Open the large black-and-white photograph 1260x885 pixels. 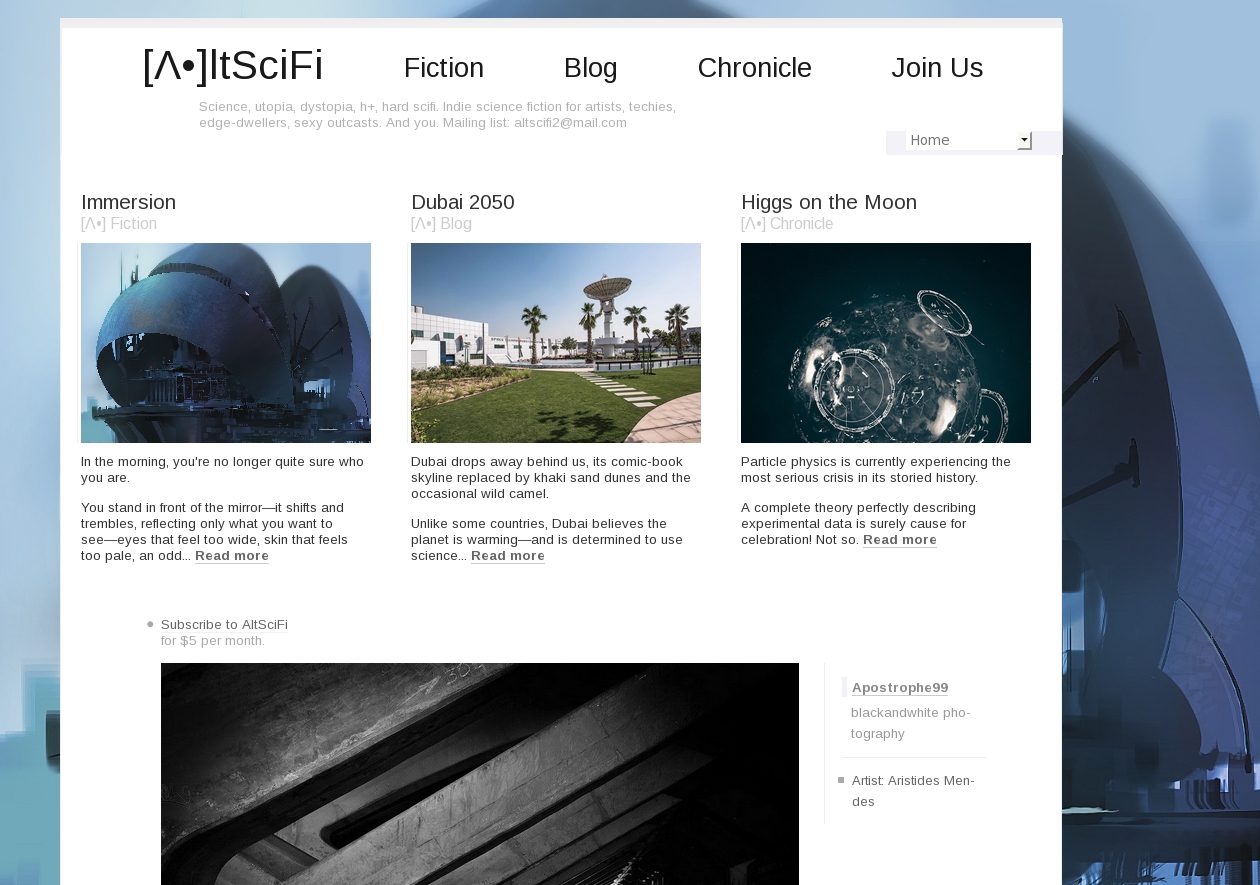pyautogui.click(x=480, y=774)
